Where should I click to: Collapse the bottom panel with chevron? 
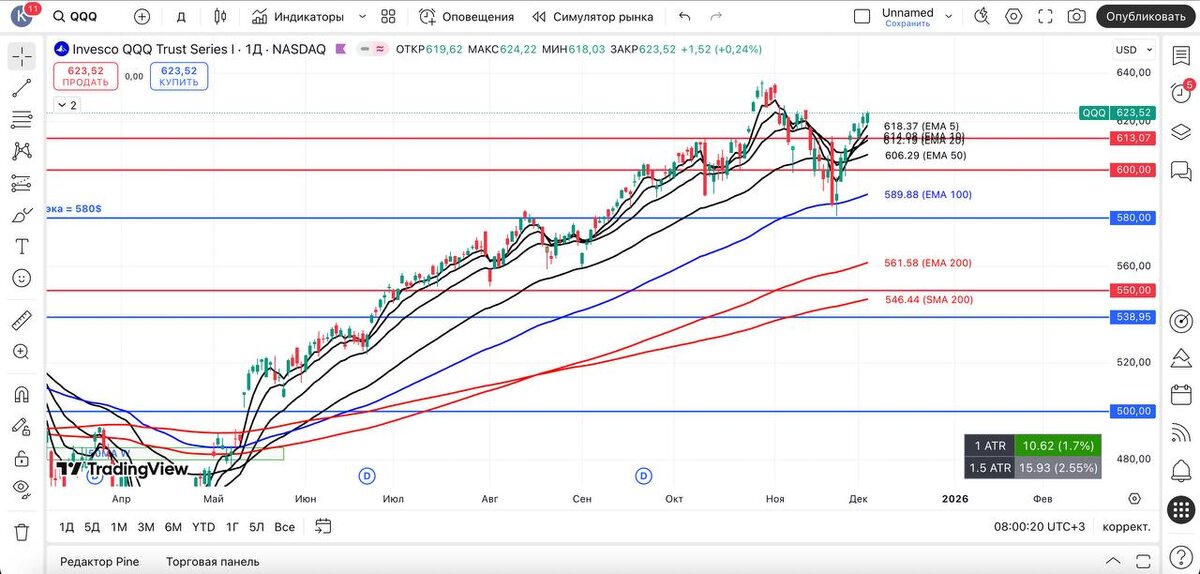tap(1113, 561)
